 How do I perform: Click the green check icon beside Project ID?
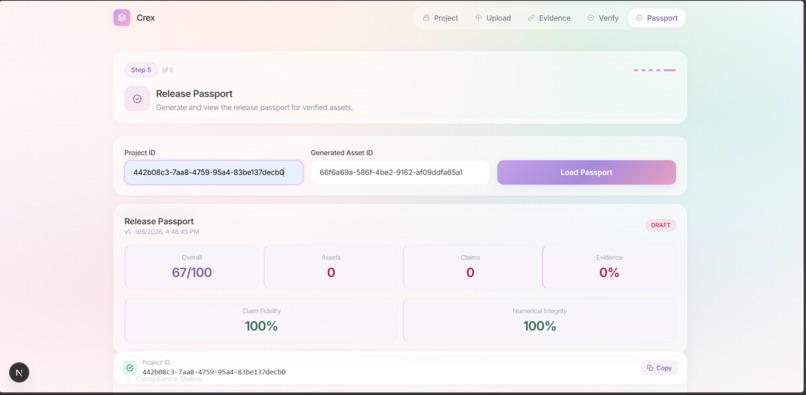coord(130,368)
